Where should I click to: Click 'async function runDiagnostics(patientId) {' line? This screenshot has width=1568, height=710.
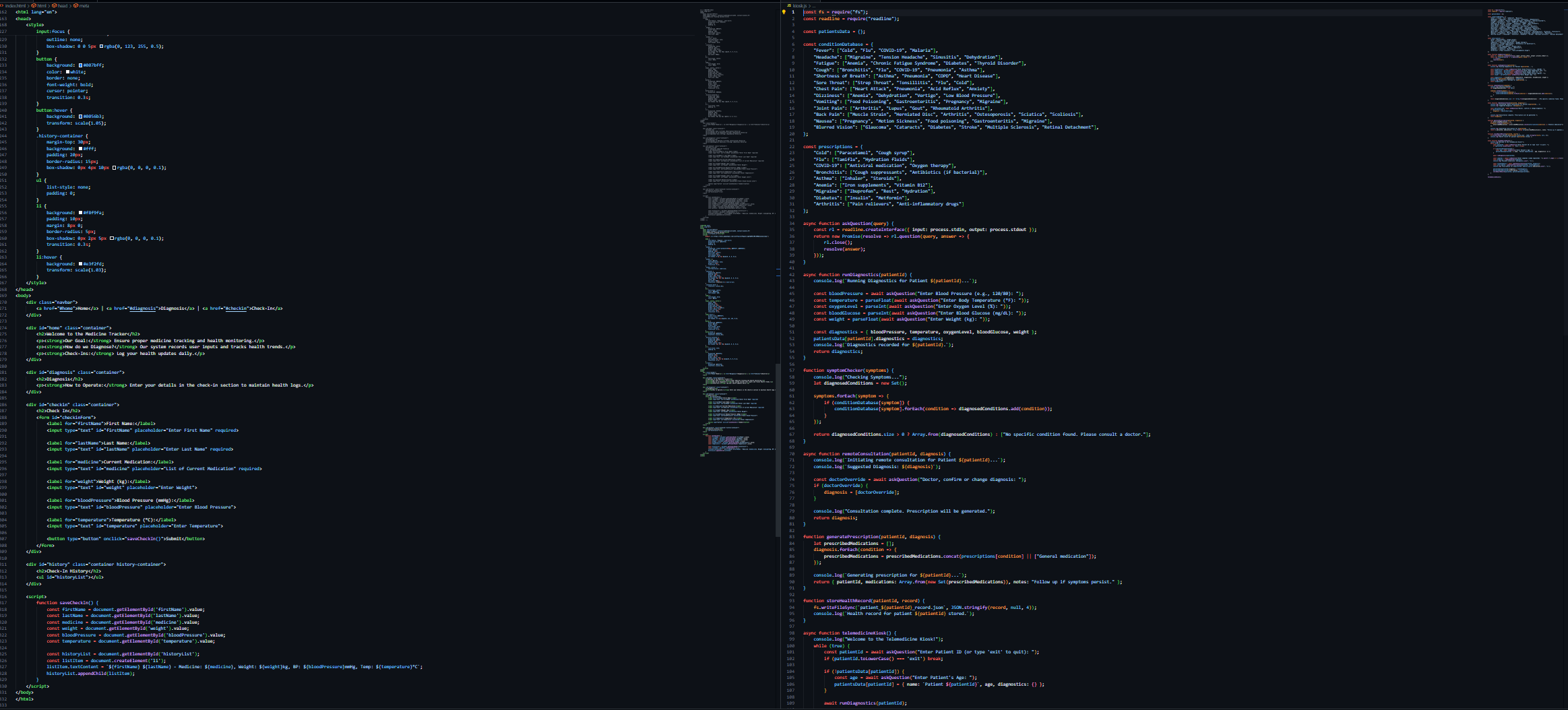tap(858, 275)
